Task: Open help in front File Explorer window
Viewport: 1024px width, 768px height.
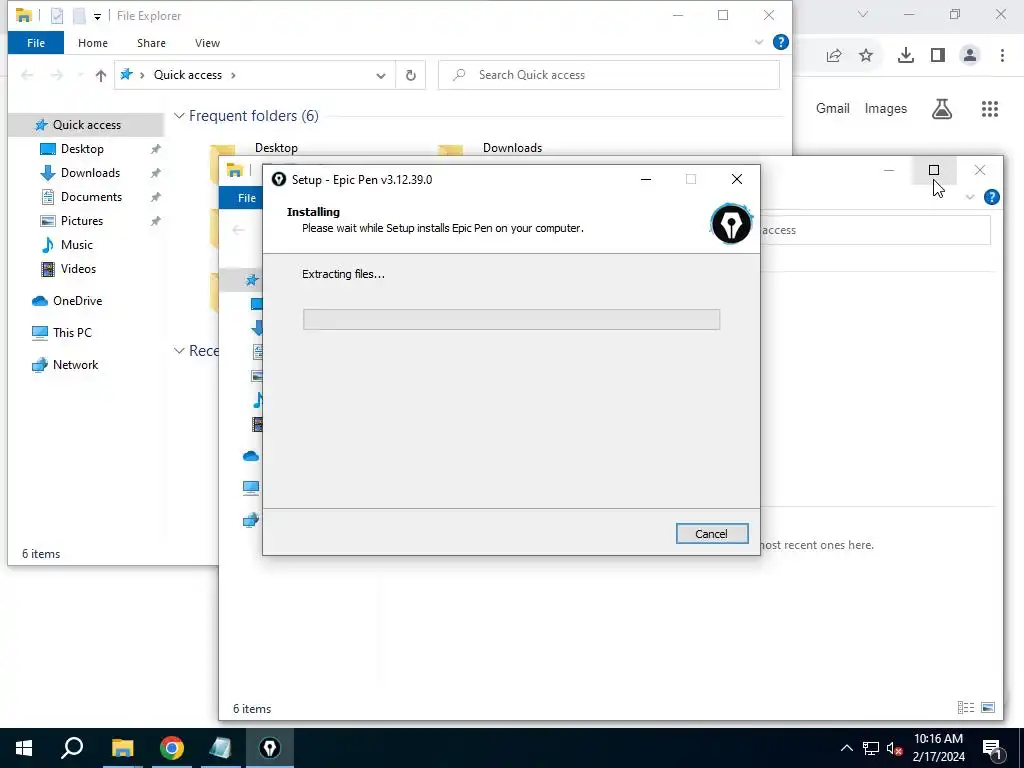Action: (991, 197)
